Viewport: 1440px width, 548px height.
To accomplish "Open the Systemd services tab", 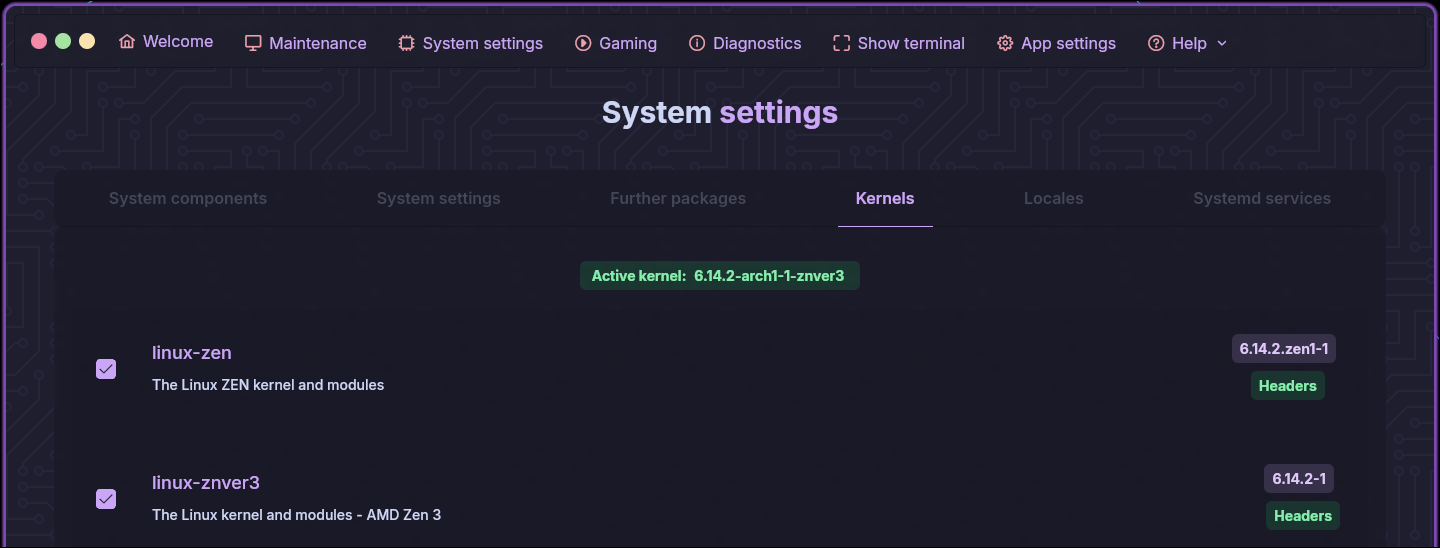I will [x=1262, y=198].
